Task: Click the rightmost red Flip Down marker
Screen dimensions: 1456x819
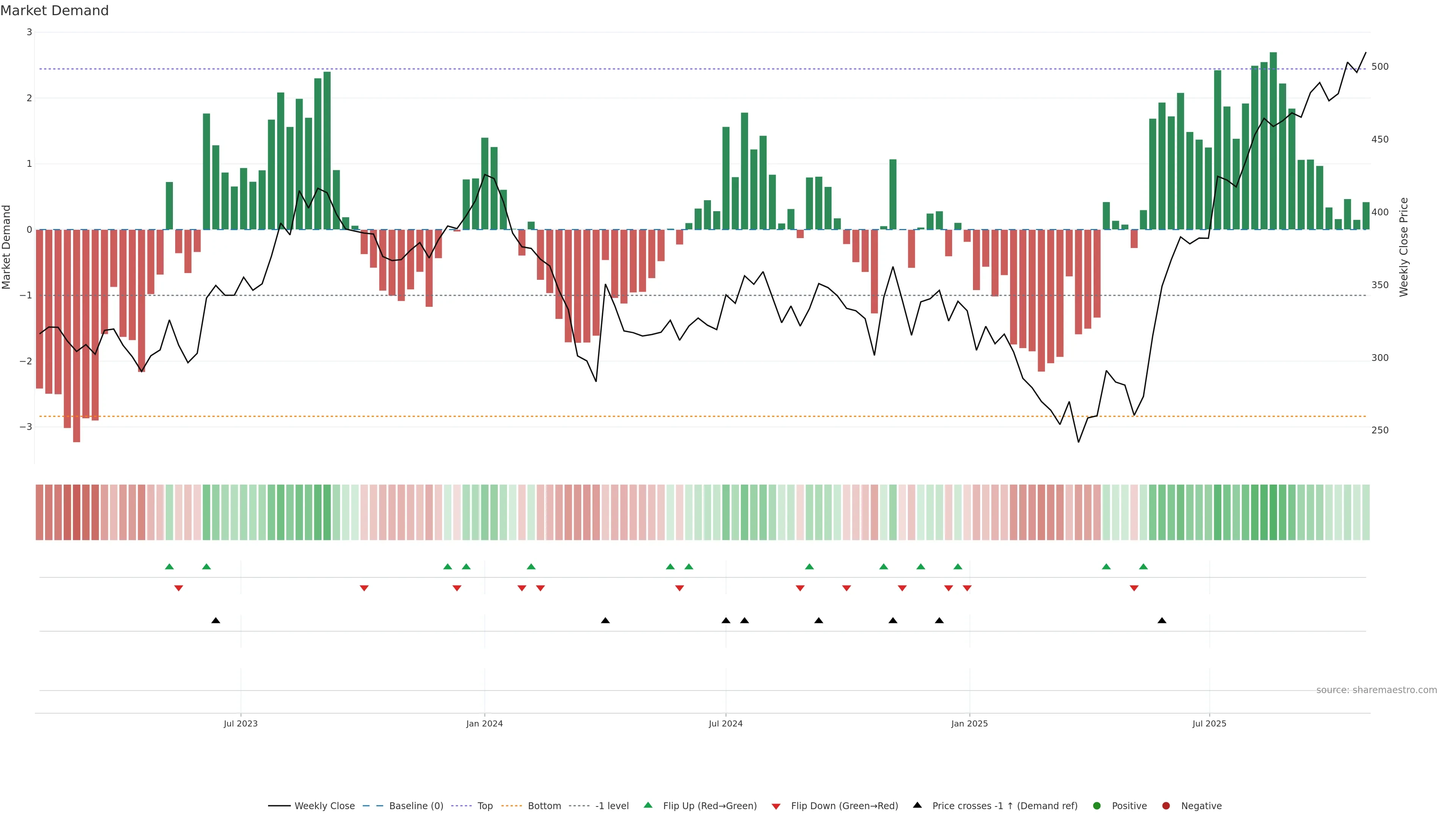Action: tap(1134, 588)
